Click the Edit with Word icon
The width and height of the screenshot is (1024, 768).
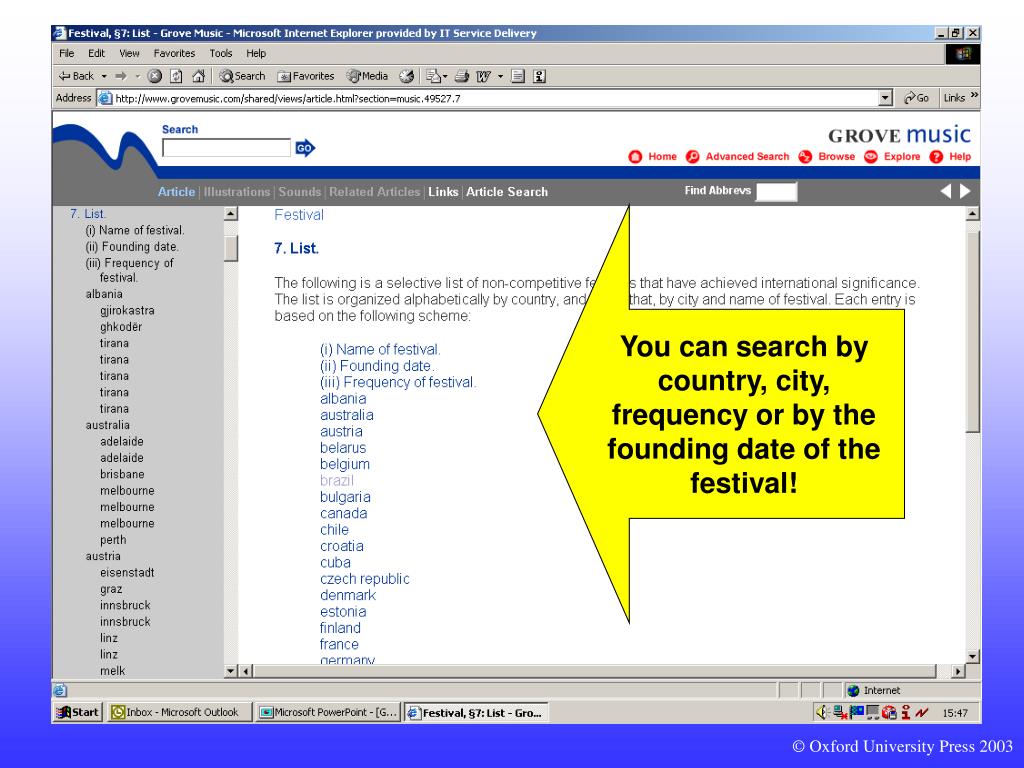pyautogui.click(x=483, y=76)
